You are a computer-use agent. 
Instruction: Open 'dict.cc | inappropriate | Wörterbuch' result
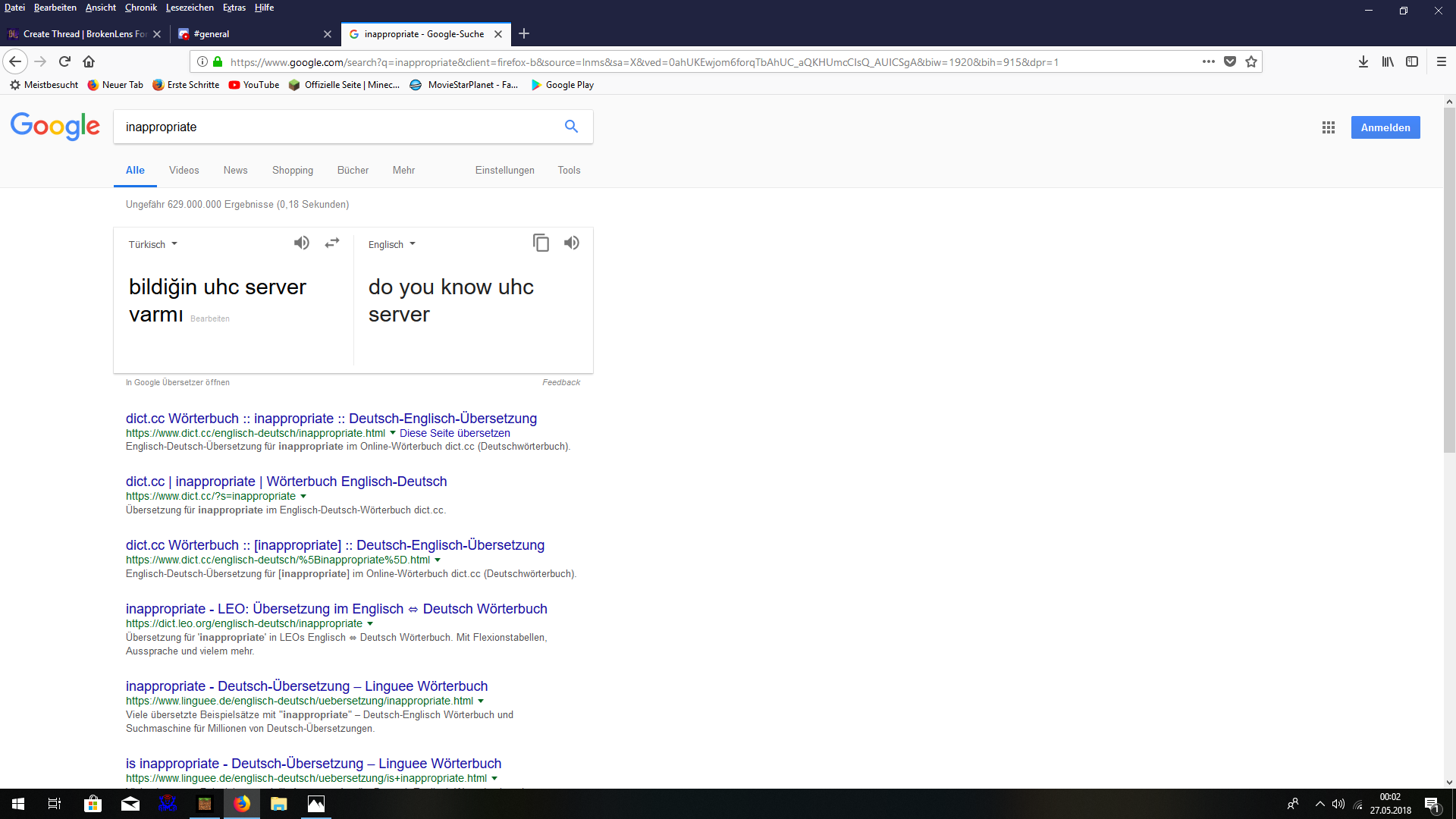click(x=286, y=482)
